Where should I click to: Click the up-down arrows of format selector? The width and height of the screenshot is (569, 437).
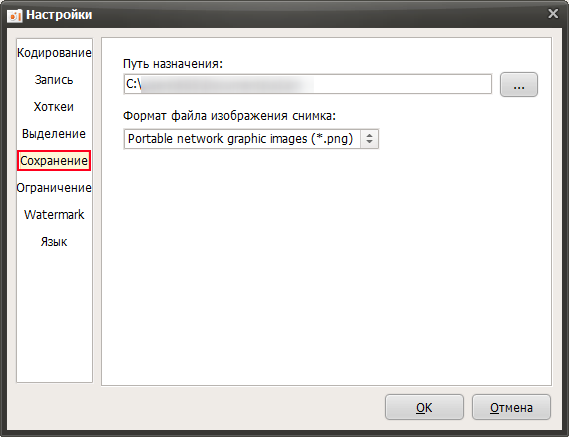tap(369, 139)
